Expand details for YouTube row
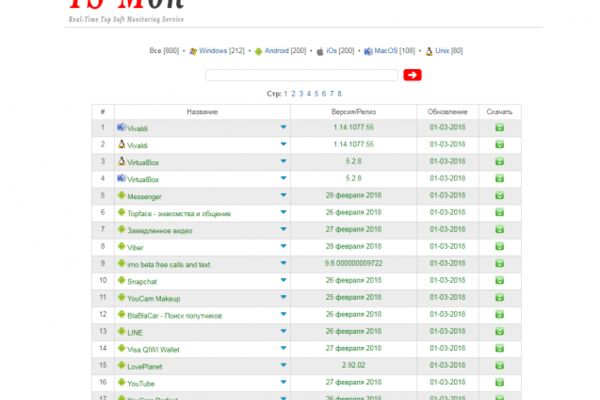This screenshot has height=400, width=600. [283, 382]
